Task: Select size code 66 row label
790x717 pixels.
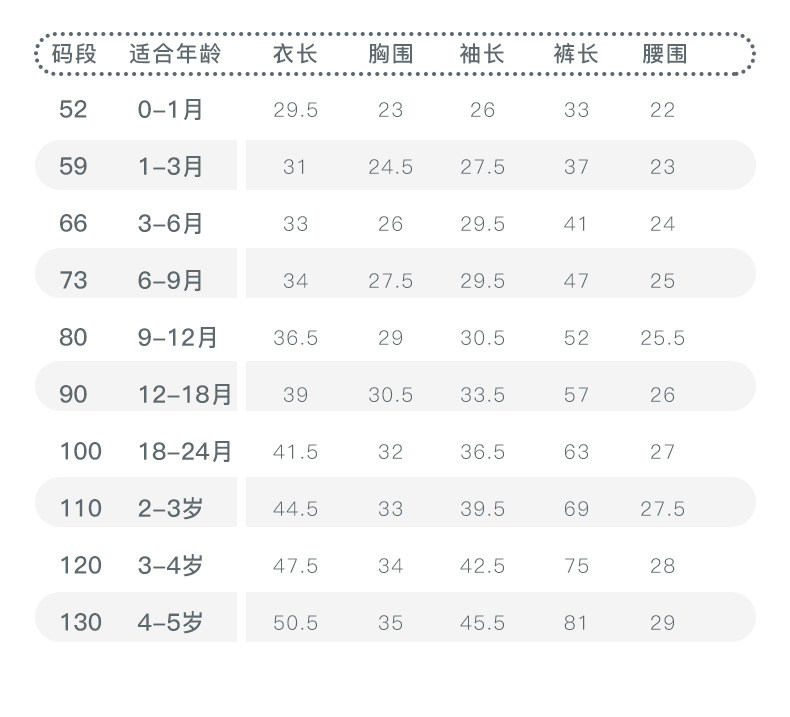Action: click(73, 223)
